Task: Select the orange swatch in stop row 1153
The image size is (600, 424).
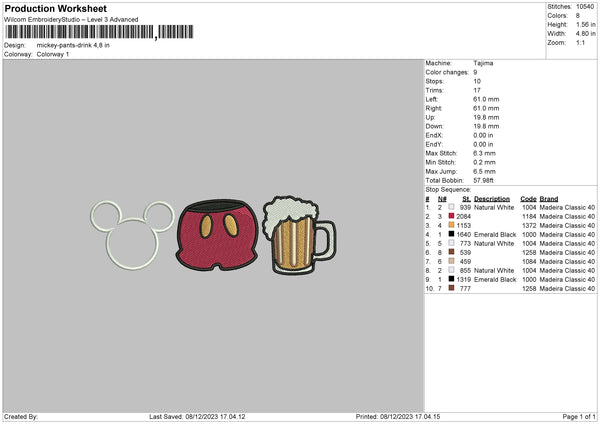Action: point(452,225)
